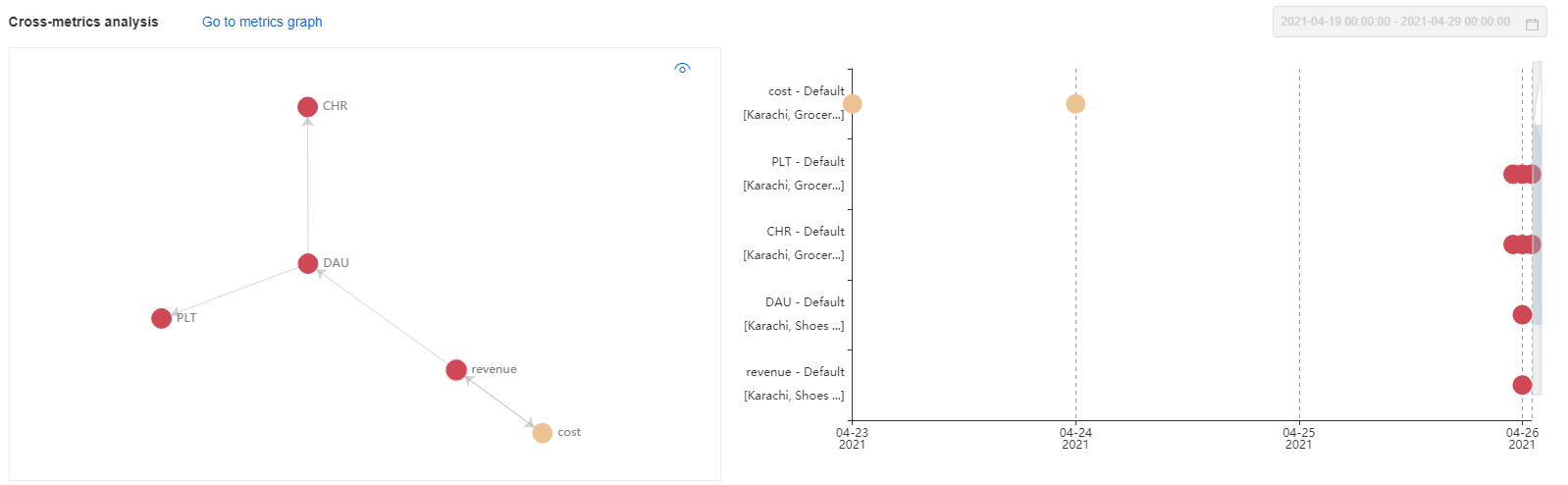The image size is (1568, 485).
Task: Click the cost - Default series label
Action: [807, 91]
